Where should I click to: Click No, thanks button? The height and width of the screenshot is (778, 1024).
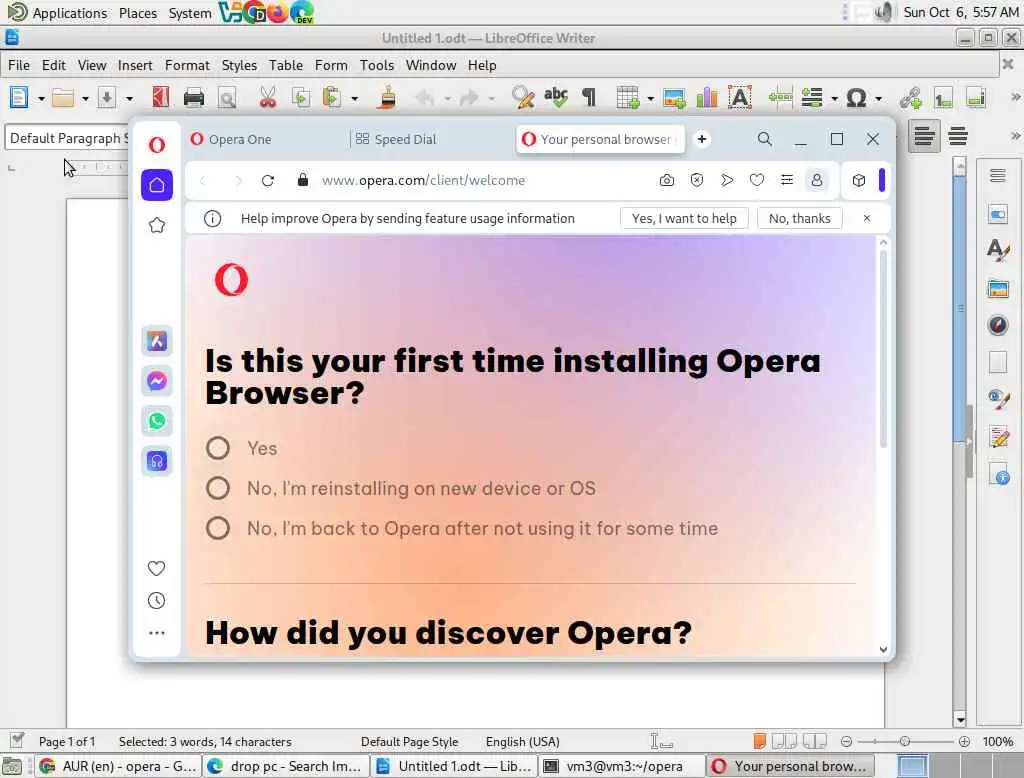click(x=799, y=218)
